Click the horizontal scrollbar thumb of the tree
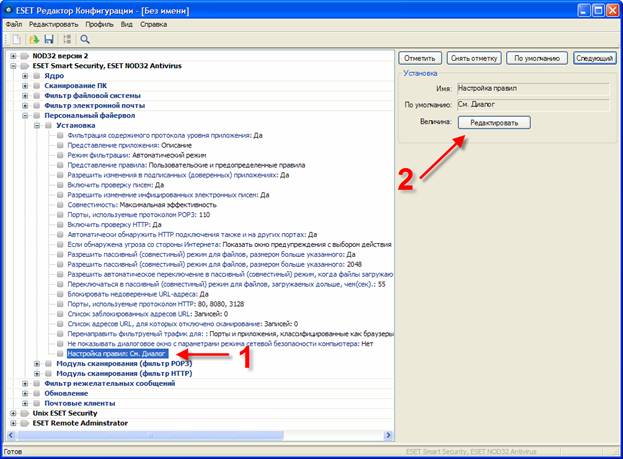 tap(151, 435)
